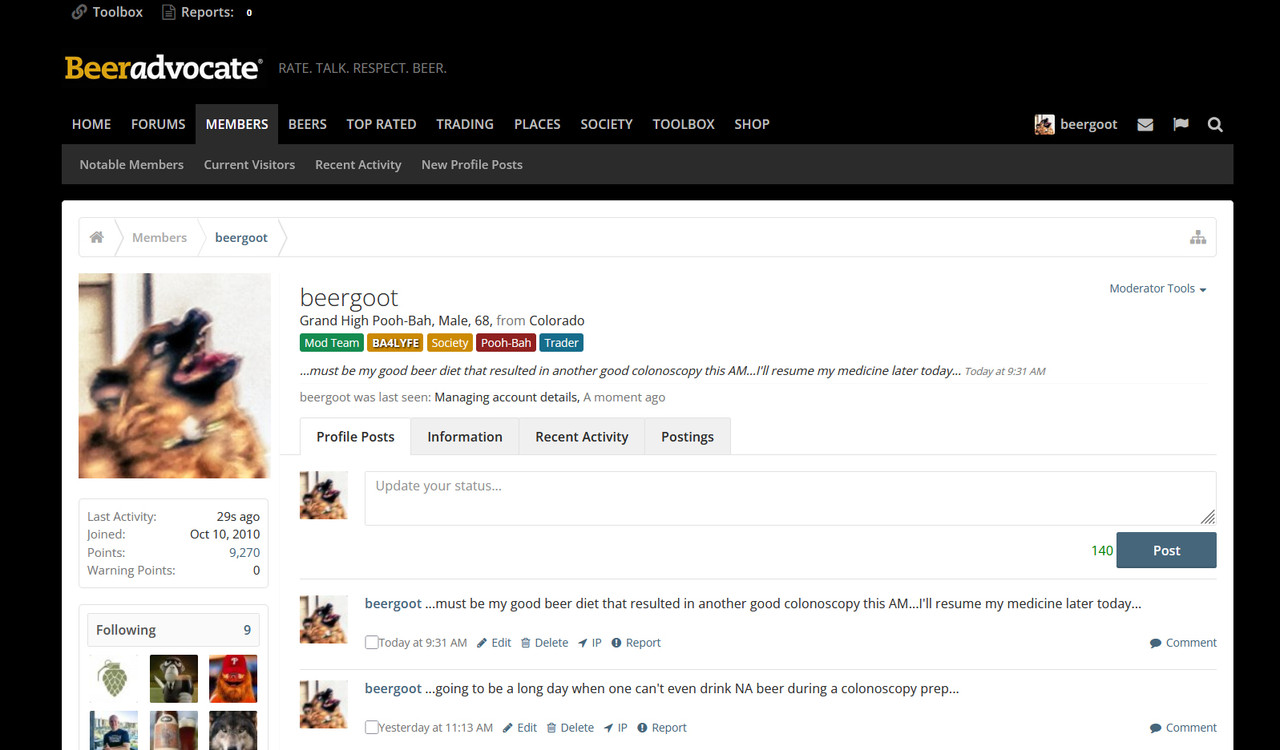Click the Managing account details link
Screen dimensions: 1280x750
506,397
